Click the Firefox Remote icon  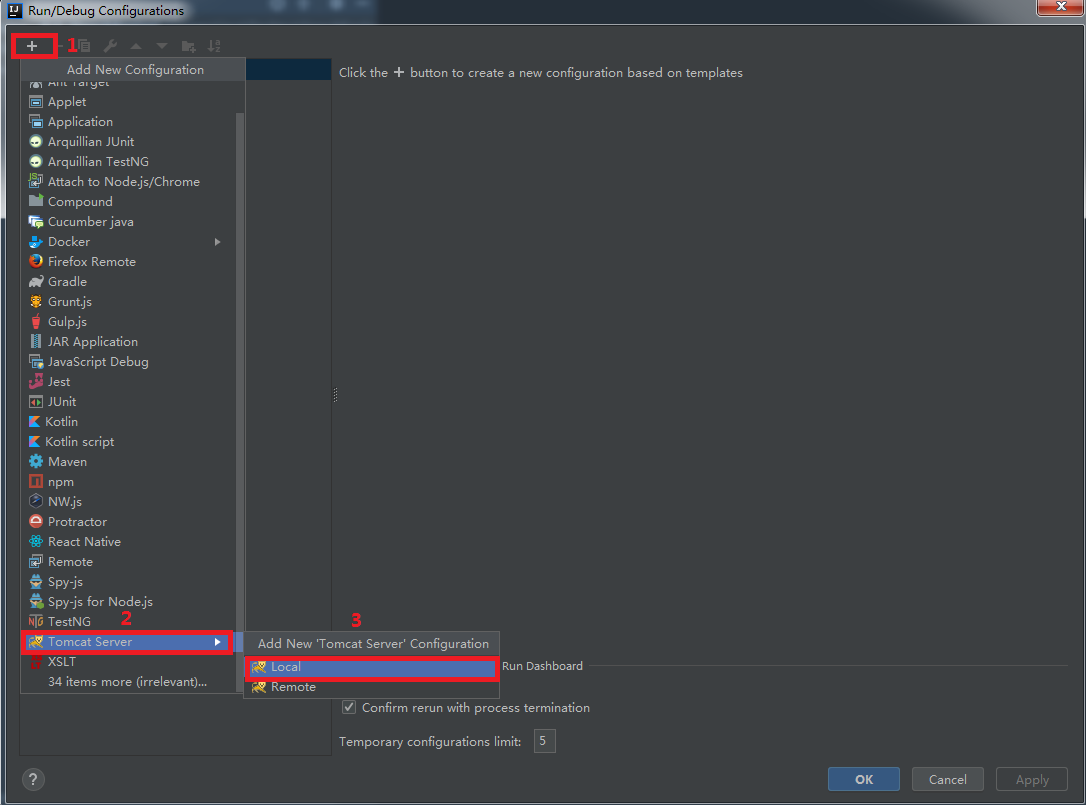(36, 262)
